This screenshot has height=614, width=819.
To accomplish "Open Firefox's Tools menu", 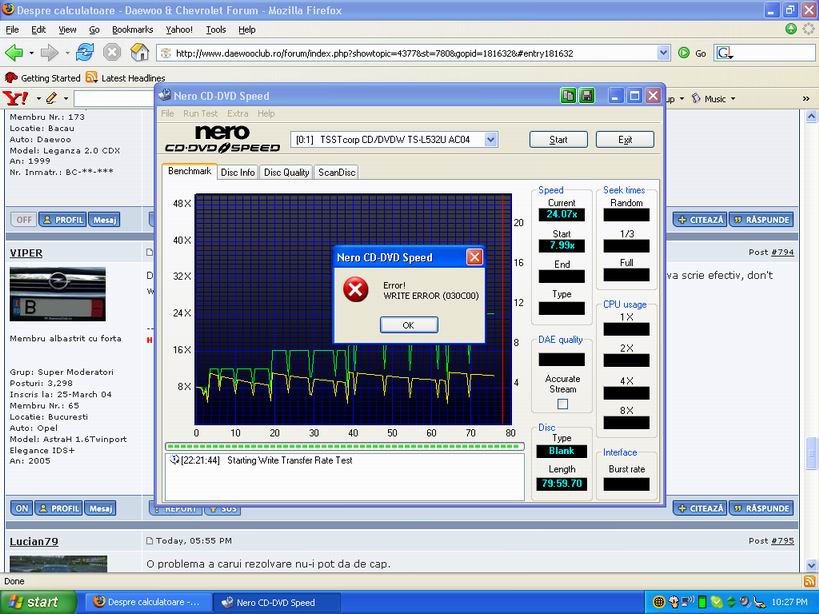I will coord(216,30).
